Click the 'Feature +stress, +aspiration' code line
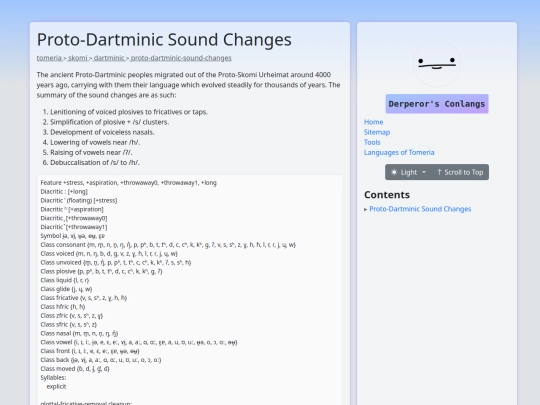Screen dimensions: 540x405 128,183
